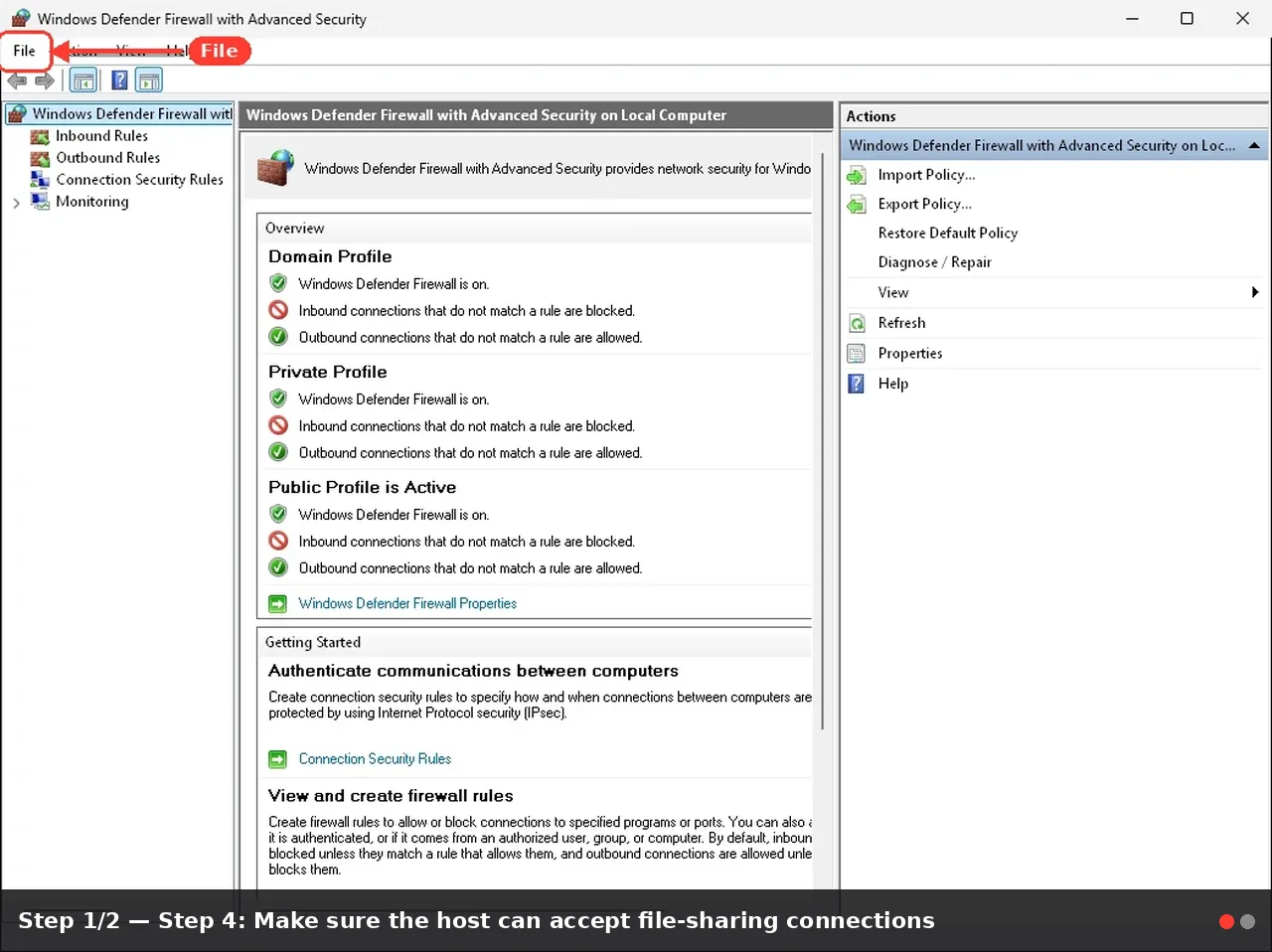Image resolution: width=1272 pixels, height=952 pixels.
Task: Click Restore Default Policy in Actions
Action: pyautogui.click(x=948, y=233)
